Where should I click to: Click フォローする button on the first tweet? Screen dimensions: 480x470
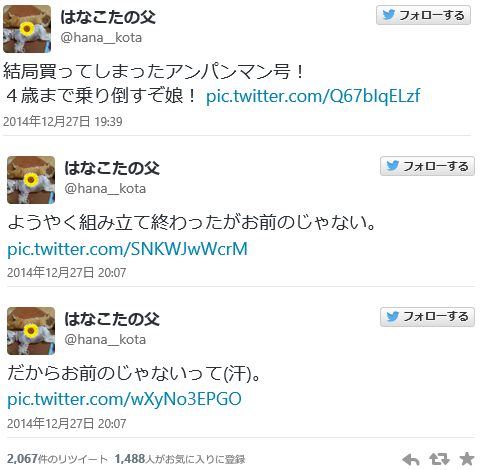tap(423, 15)
